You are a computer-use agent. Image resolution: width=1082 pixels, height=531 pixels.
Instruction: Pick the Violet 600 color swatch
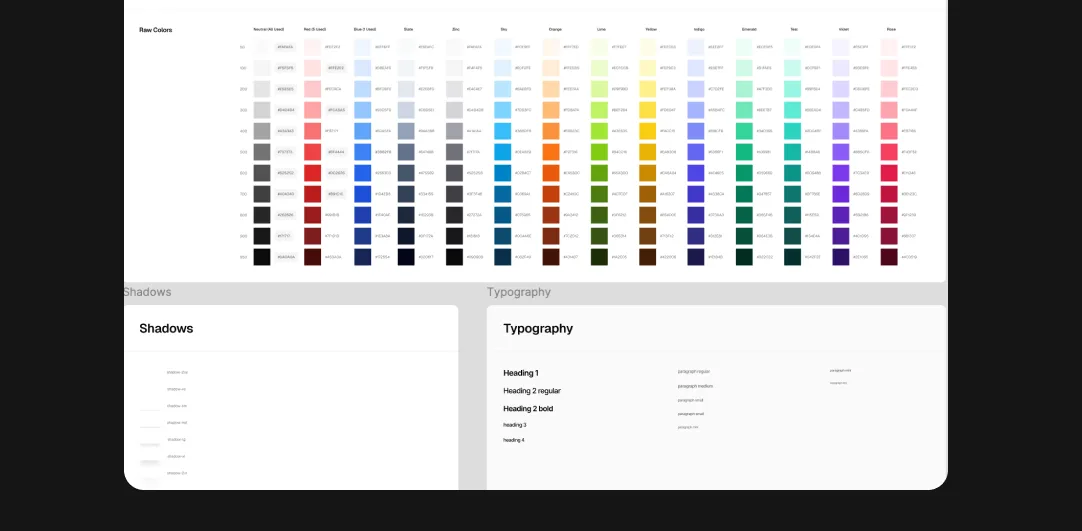pyautogui.click(x=840, y=172)
